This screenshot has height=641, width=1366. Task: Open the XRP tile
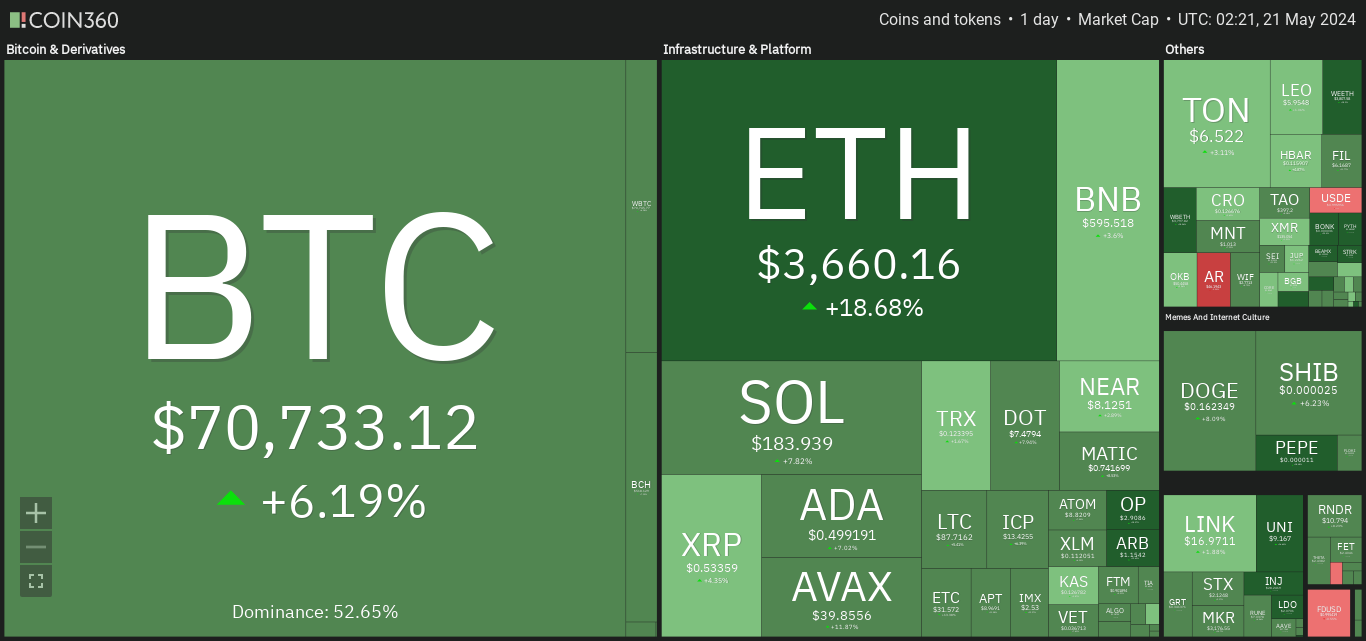[x=711, y=555]
